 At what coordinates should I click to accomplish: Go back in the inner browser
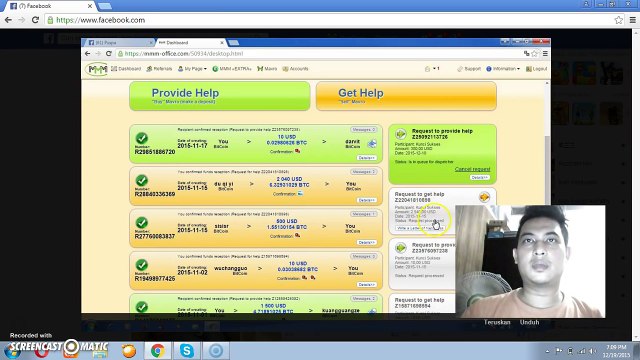click(x=87, y=53)
